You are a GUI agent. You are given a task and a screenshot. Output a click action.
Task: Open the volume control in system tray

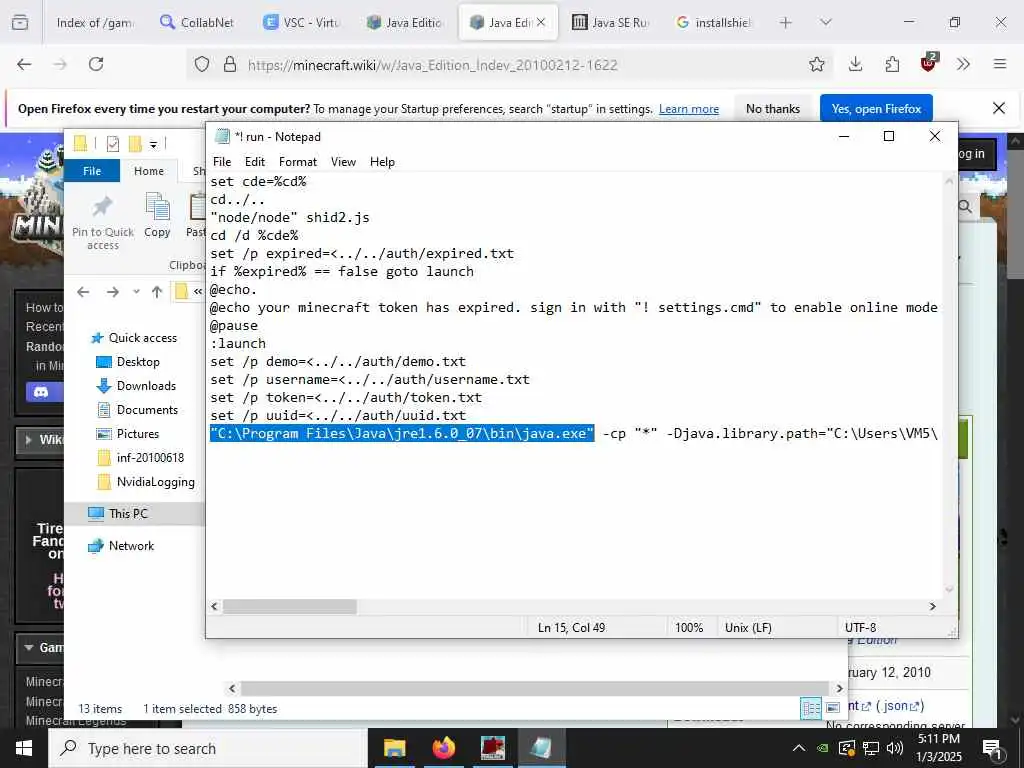895,748
